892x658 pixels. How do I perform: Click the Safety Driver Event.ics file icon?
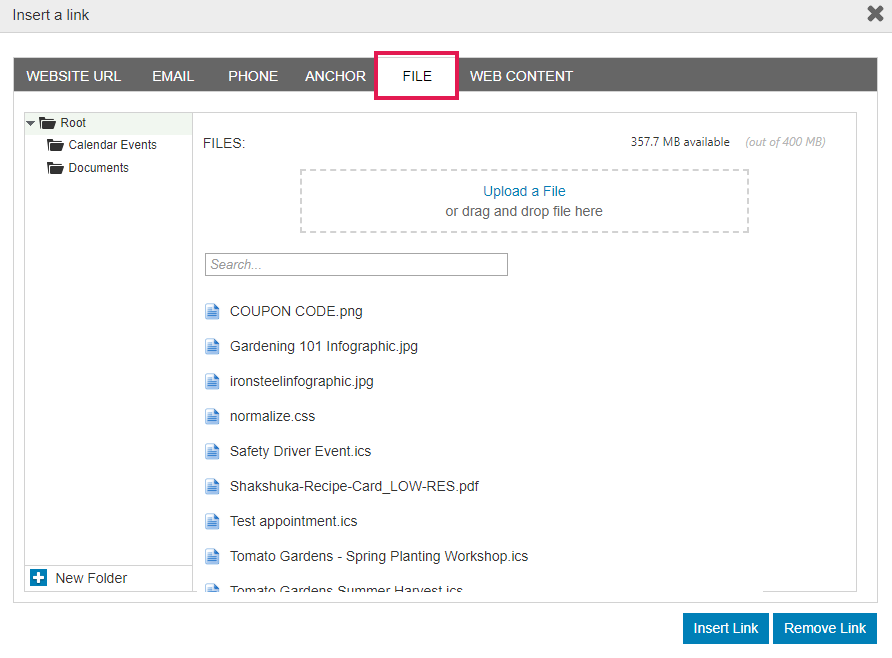(x=212, y=452)
